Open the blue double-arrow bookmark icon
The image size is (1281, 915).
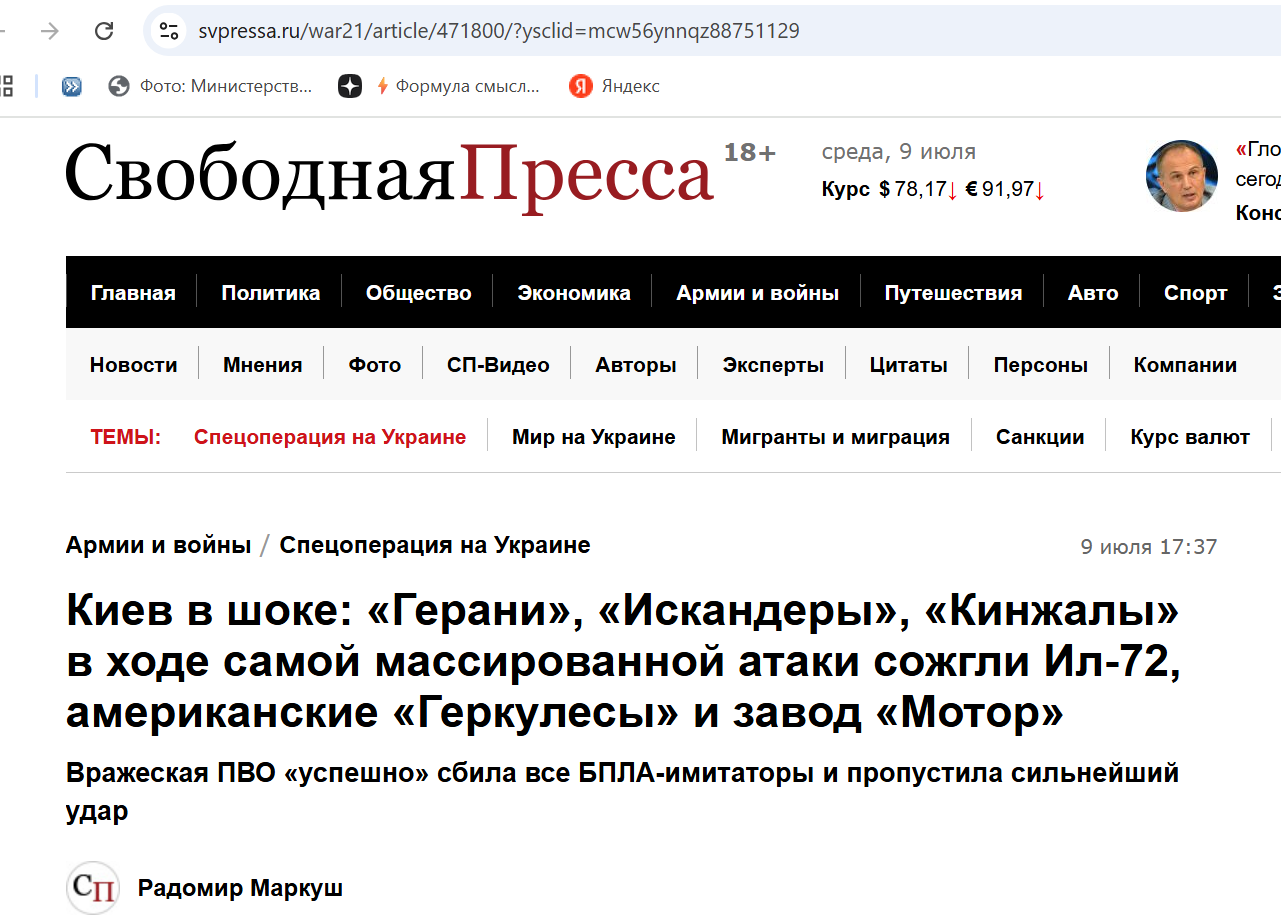72,86
